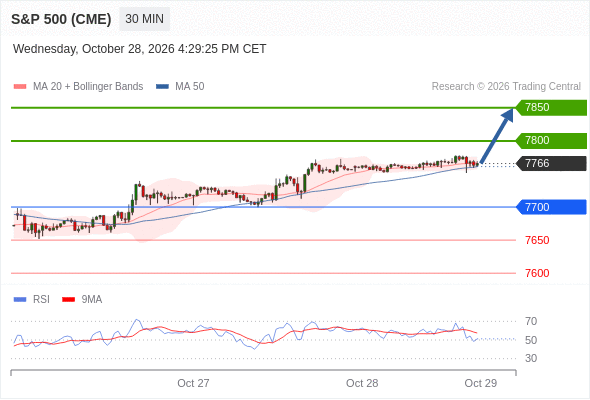Click the MA 20 + Bollinger Bands legend label
This screenshot has width=590, height=400.
click(88, 86)
